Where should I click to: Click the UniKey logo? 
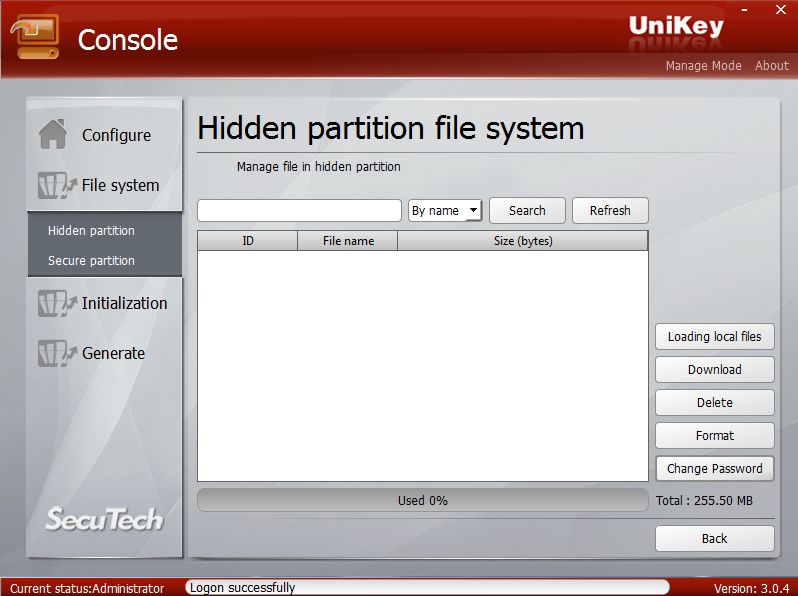click(676, 26)
